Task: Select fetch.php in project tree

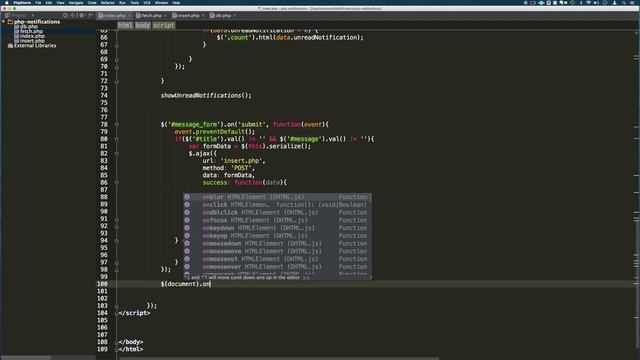Action: point(31,31)
